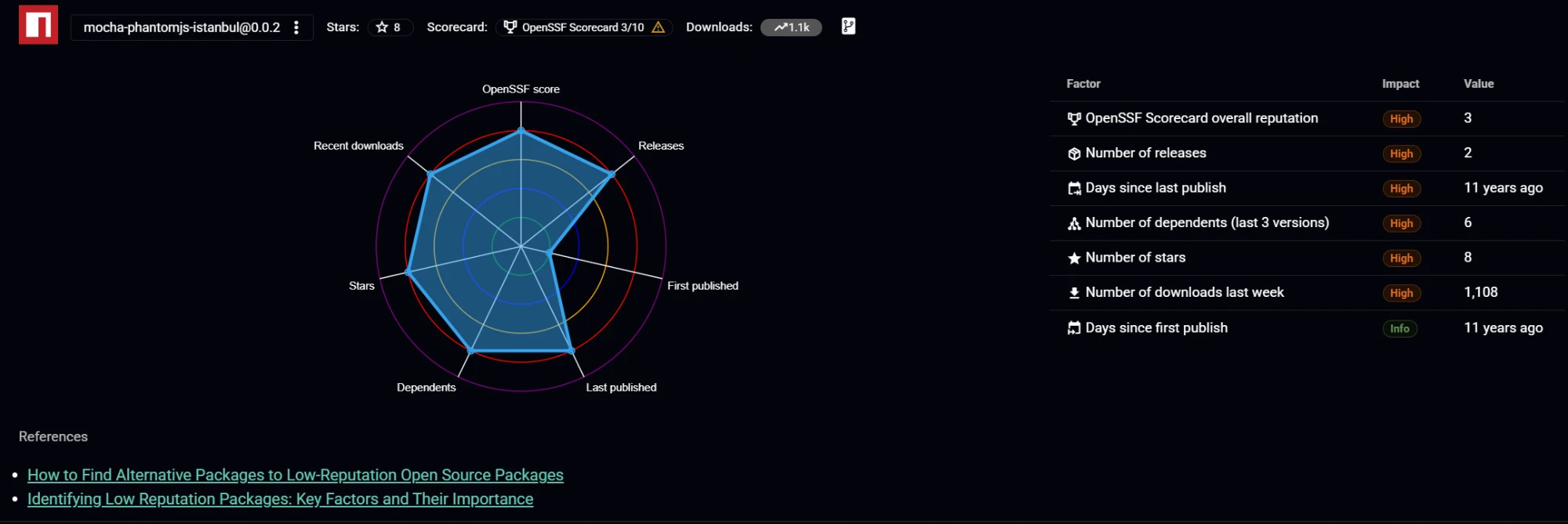Click the Stars 8 badge
The width and height of the screenshot is (1568, 524).
pyautogui.click(x=390, y=27)
